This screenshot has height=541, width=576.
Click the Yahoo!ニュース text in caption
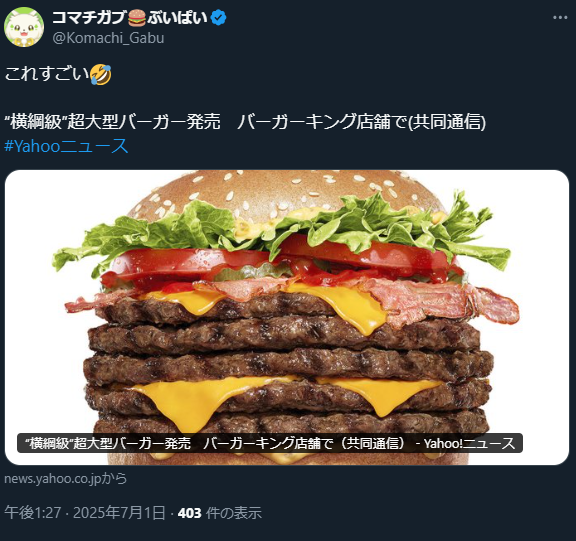coord(469,443)
